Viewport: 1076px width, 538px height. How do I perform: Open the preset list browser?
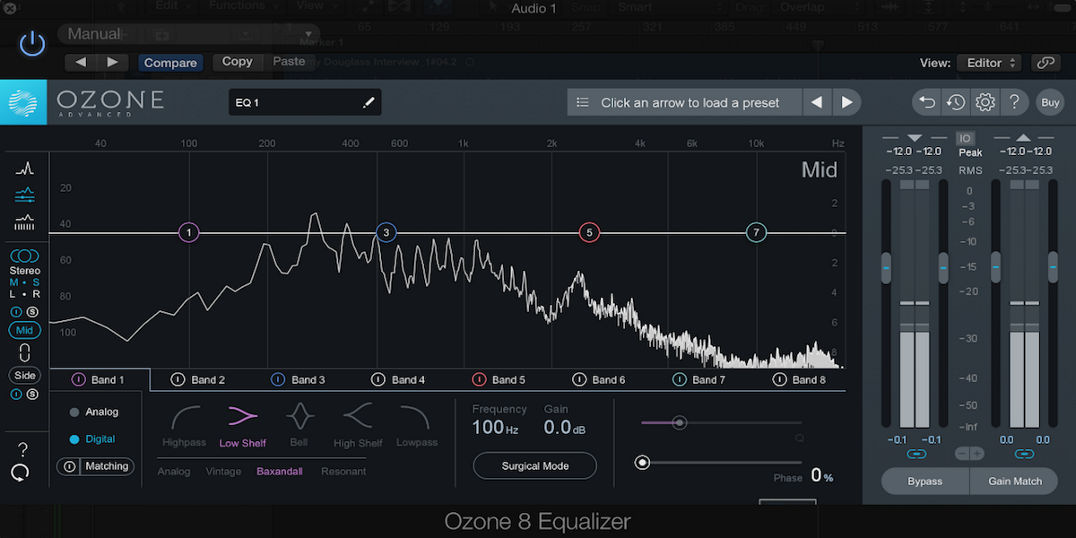coord(583,102)
